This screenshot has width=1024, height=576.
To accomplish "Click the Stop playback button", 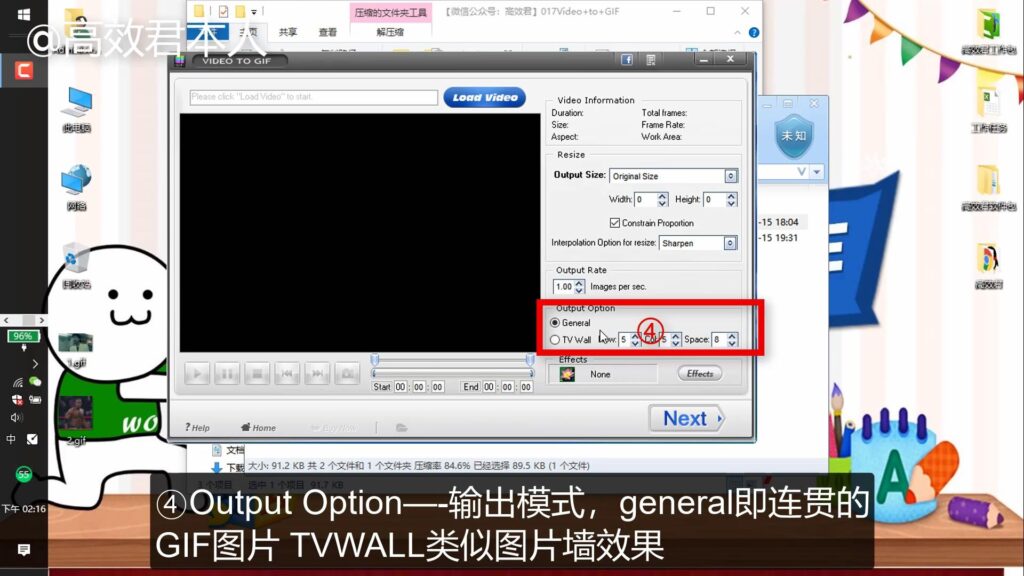I will coord(257,374).
